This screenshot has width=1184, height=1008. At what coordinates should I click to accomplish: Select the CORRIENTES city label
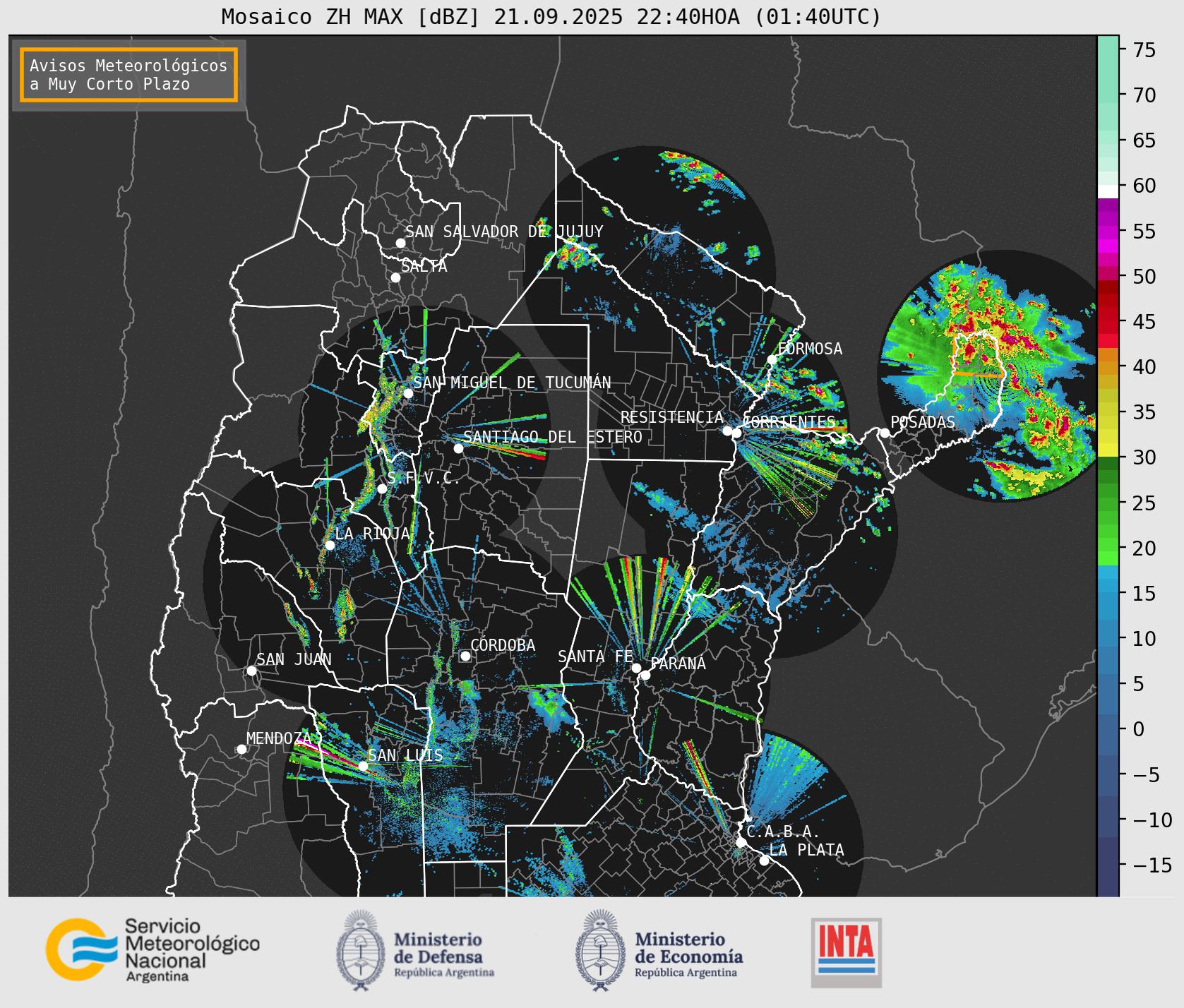pyautogui.click(x=789, y=422)
